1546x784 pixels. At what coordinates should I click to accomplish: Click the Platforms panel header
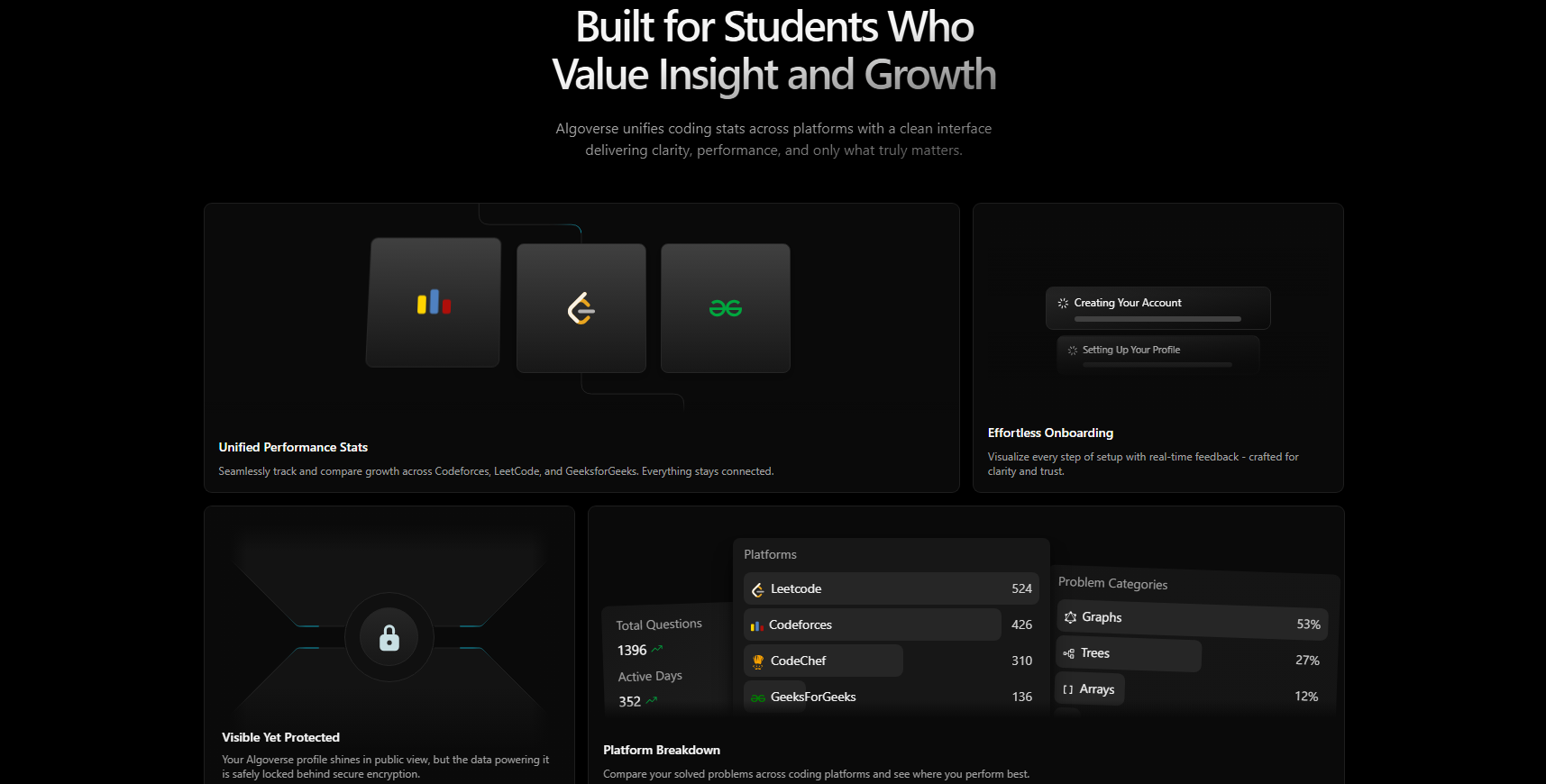770,554
